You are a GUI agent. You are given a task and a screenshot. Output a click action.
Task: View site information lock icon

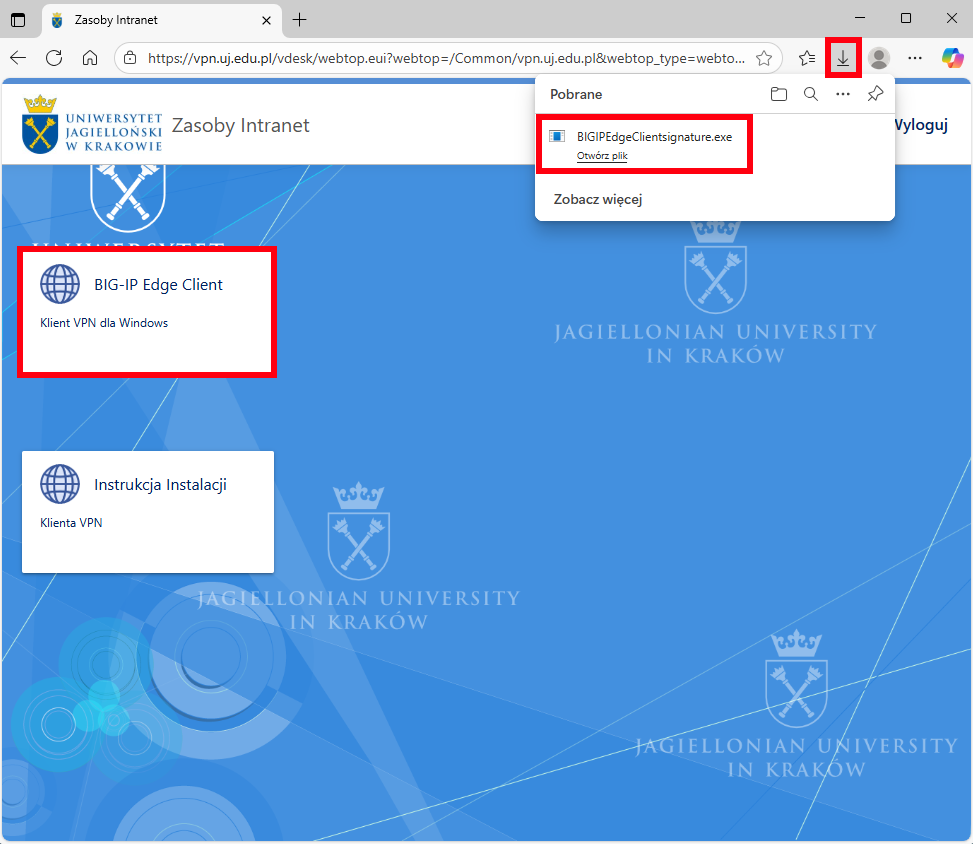pos(130,58)
